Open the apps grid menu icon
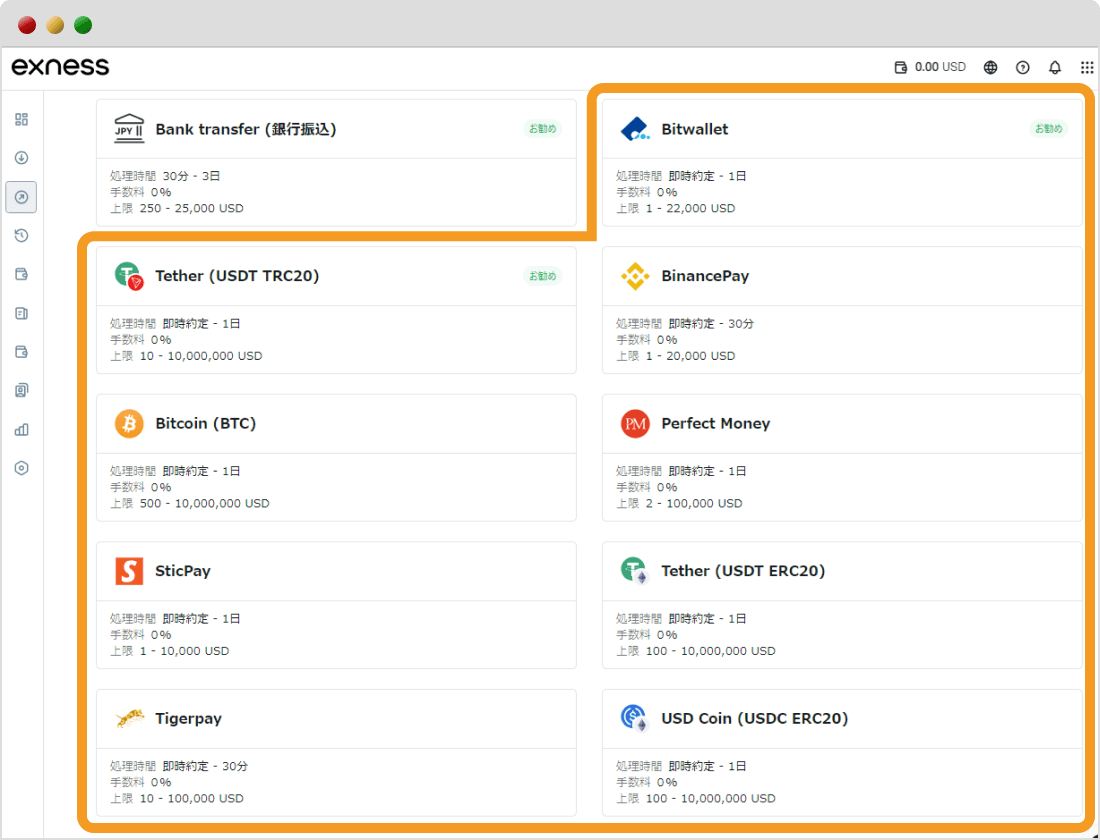1100x840 pixels. (x=1087, y=67)
